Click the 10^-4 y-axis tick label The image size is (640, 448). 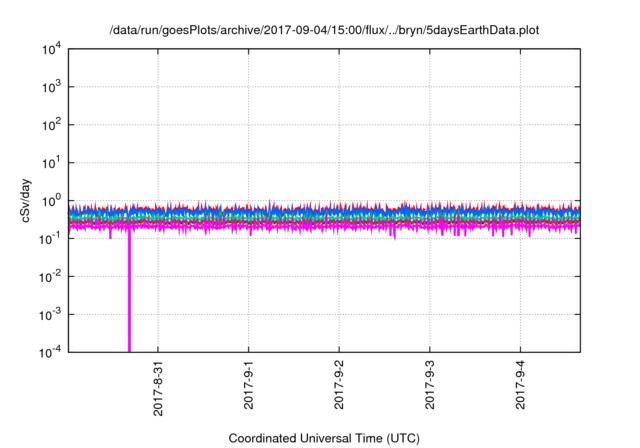tap(51, 352)
